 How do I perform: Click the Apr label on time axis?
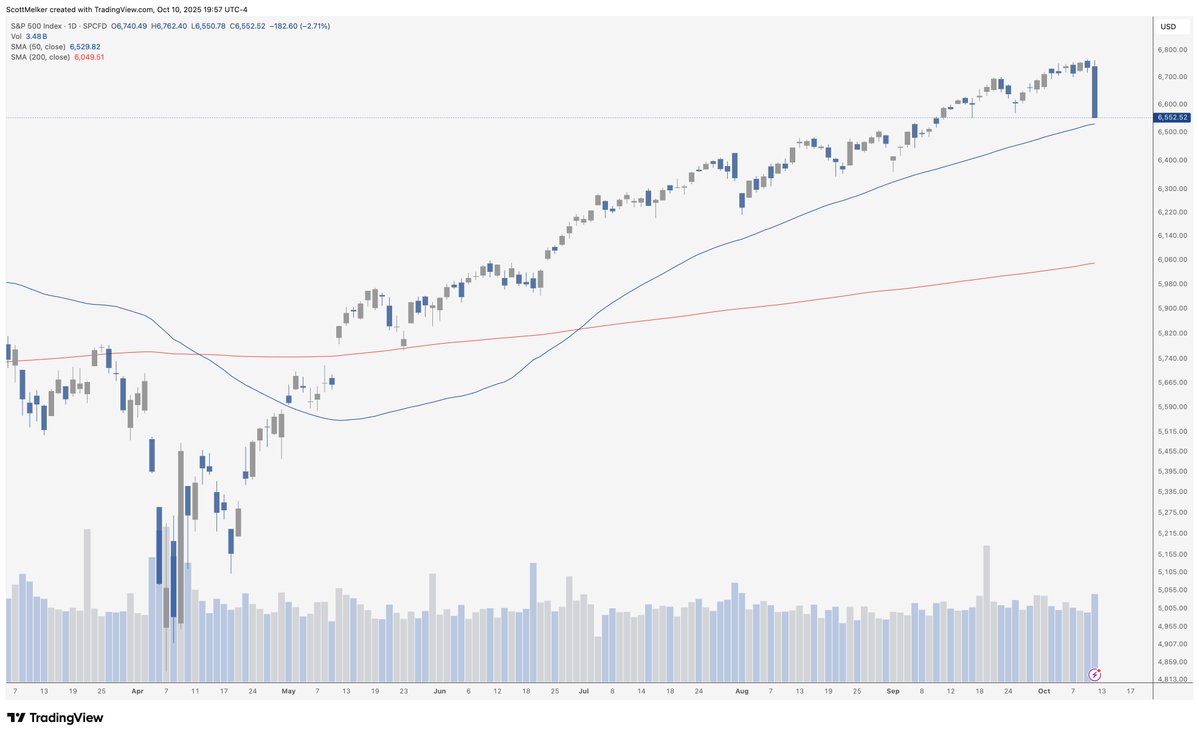coord(136,690)
